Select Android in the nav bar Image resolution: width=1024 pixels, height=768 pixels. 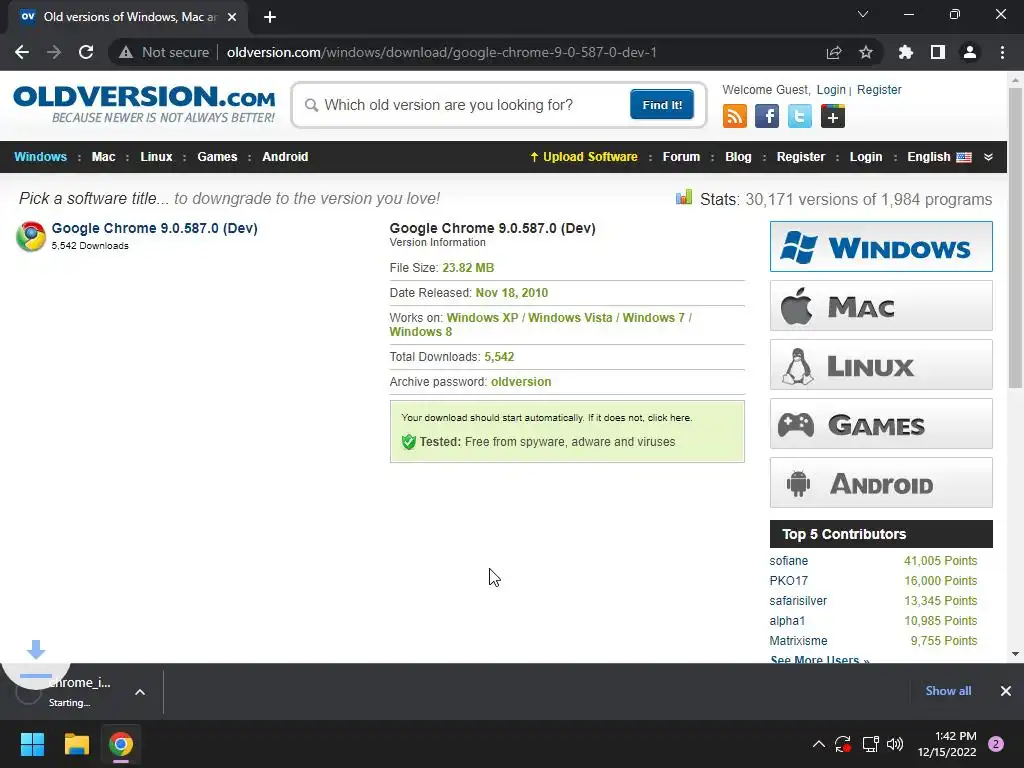pyautogui.click(x=285, y=157)
